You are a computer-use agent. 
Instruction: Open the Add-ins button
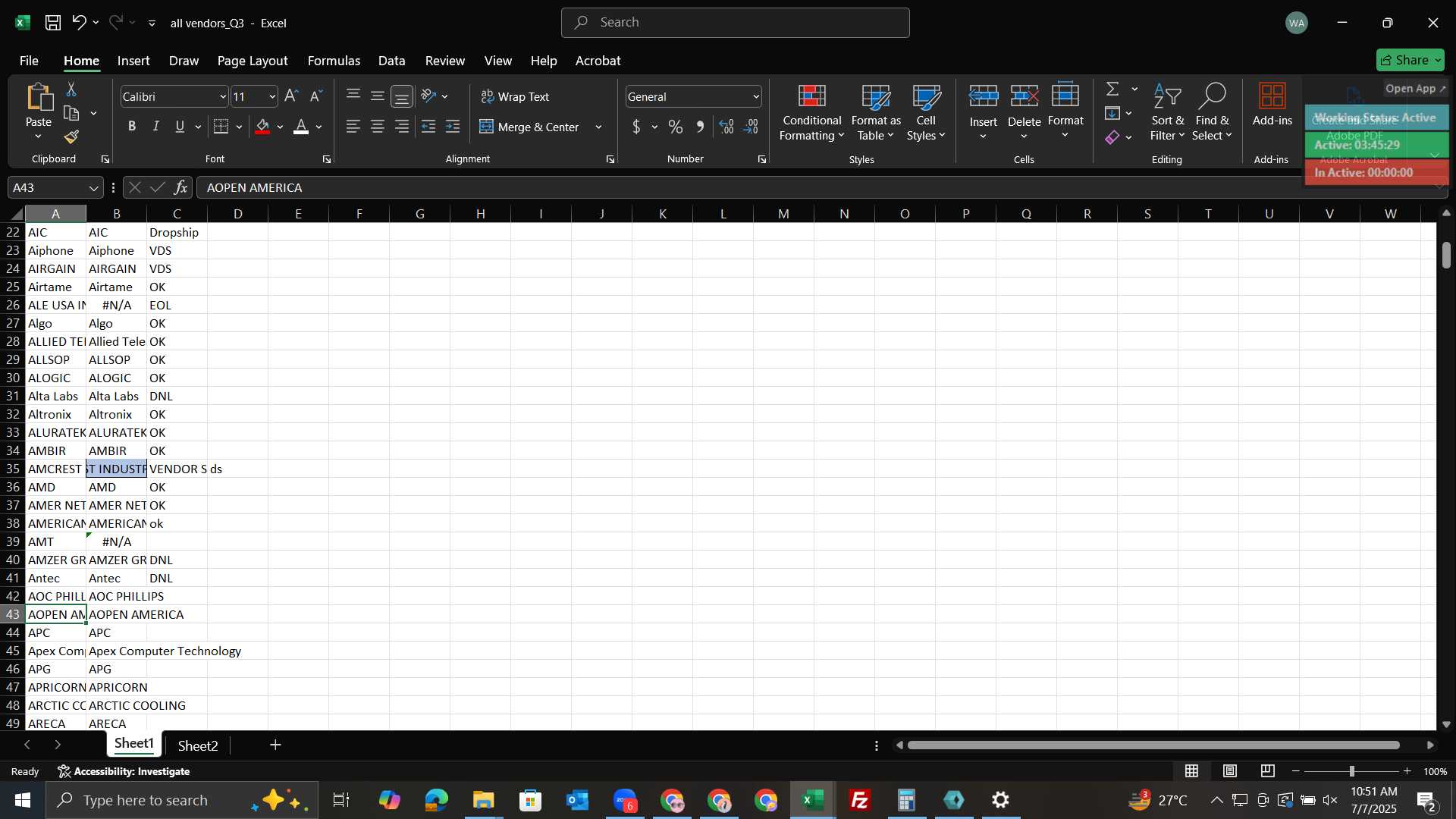coord(1272,105)
